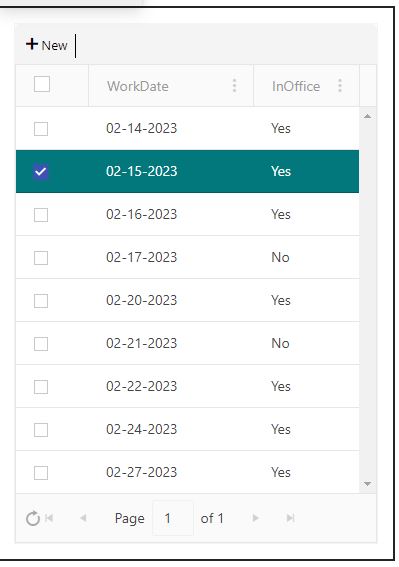399x567 pixels.
Task: Sort by the InOffice column header
Action: (x=296, y=86)
